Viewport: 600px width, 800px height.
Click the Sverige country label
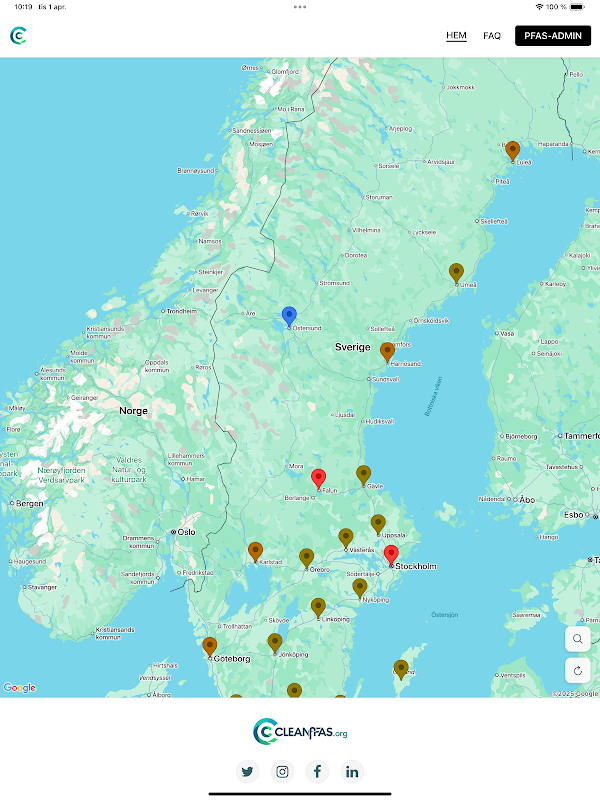353,347
